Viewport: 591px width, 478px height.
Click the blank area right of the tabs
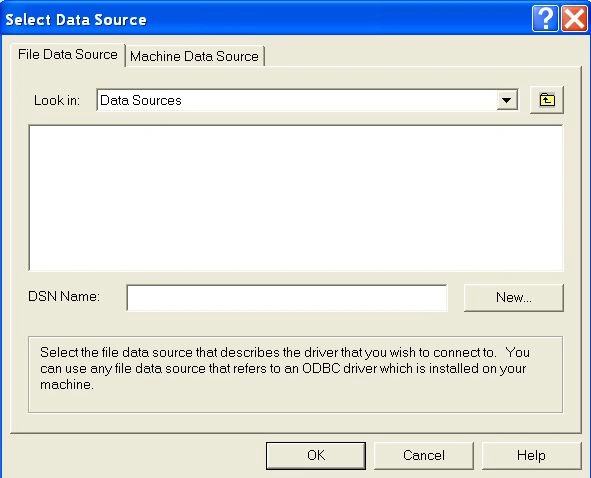tap(422, 55)
